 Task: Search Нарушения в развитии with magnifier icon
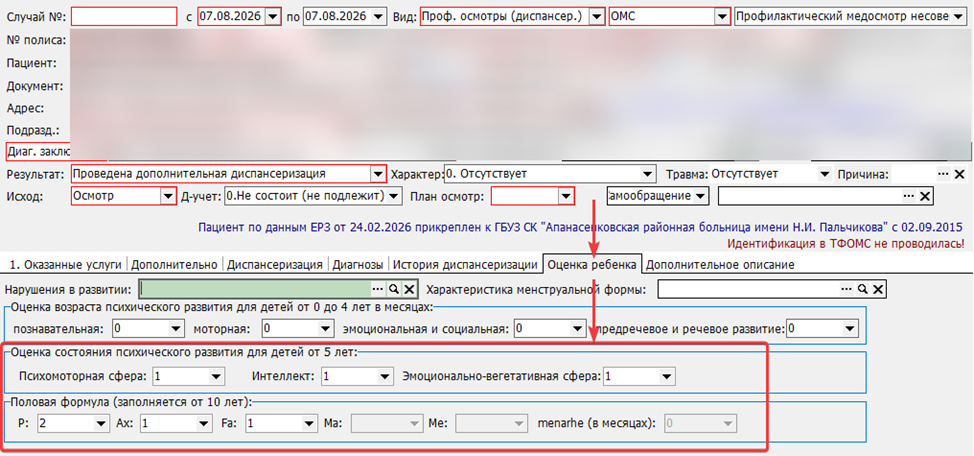click(394, 290)
